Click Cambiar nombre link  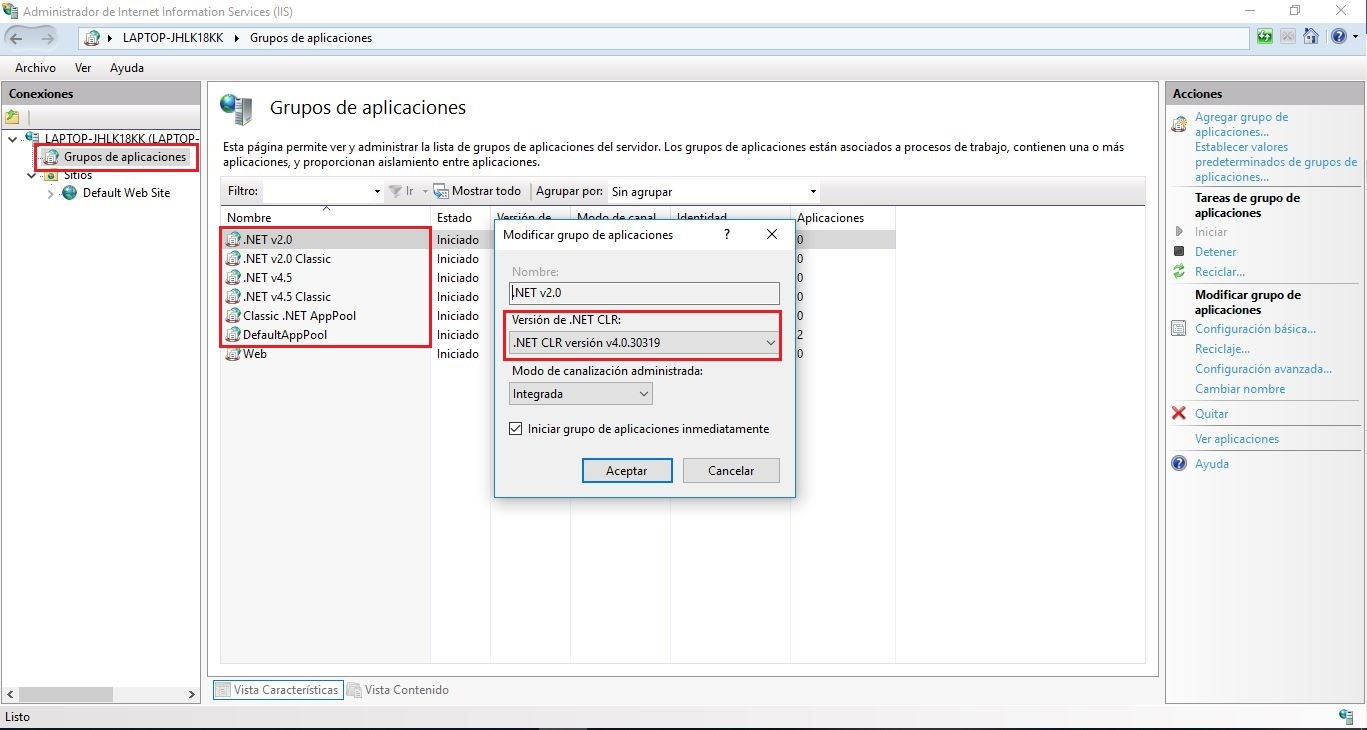tap(1240, 389)
